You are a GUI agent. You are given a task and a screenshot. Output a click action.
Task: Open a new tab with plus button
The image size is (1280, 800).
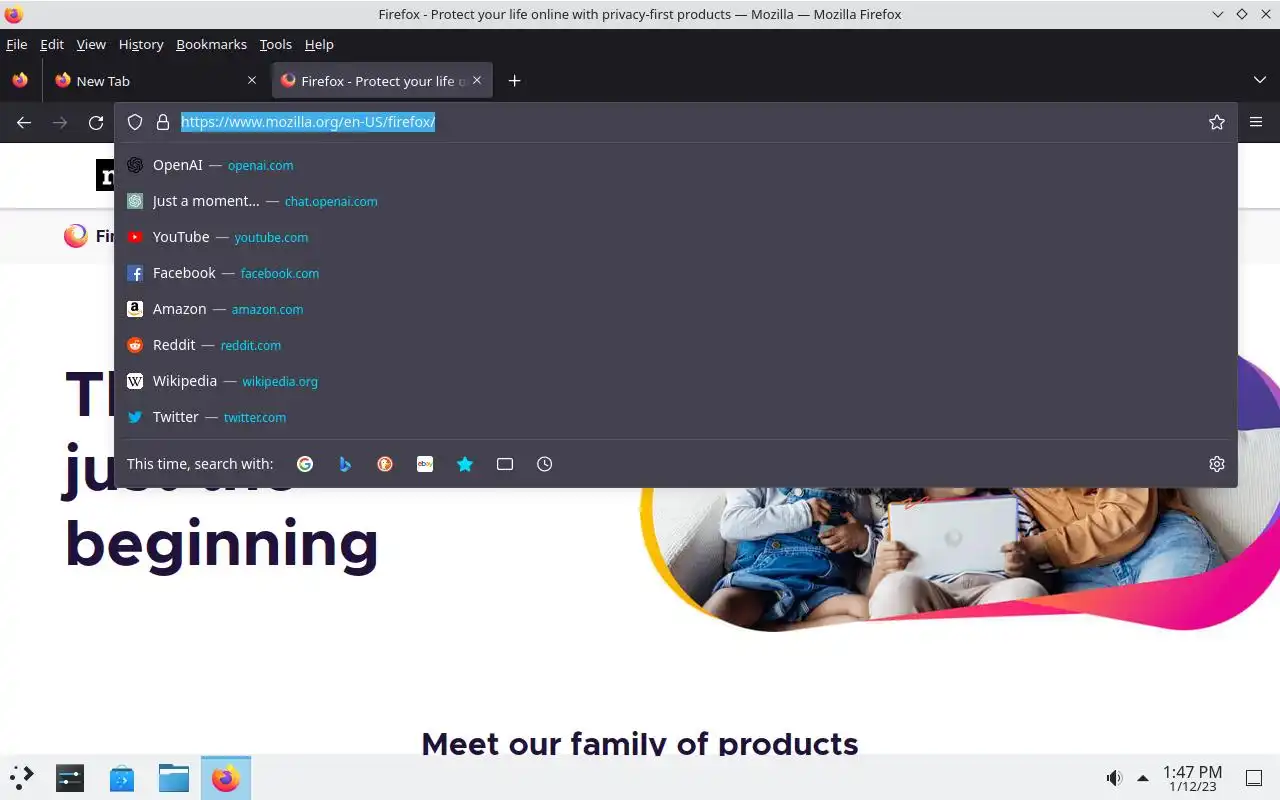(514, 81)
